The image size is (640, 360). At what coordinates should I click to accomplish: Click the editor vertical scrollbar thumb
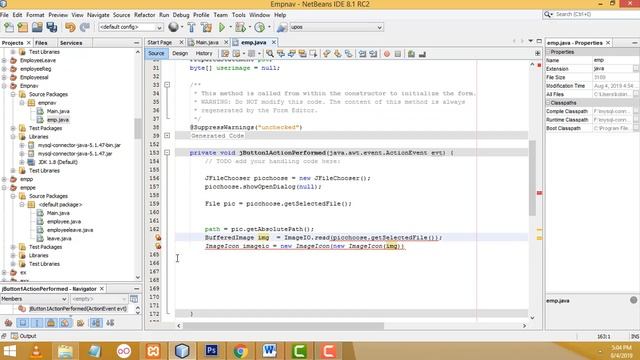[532, 178]
